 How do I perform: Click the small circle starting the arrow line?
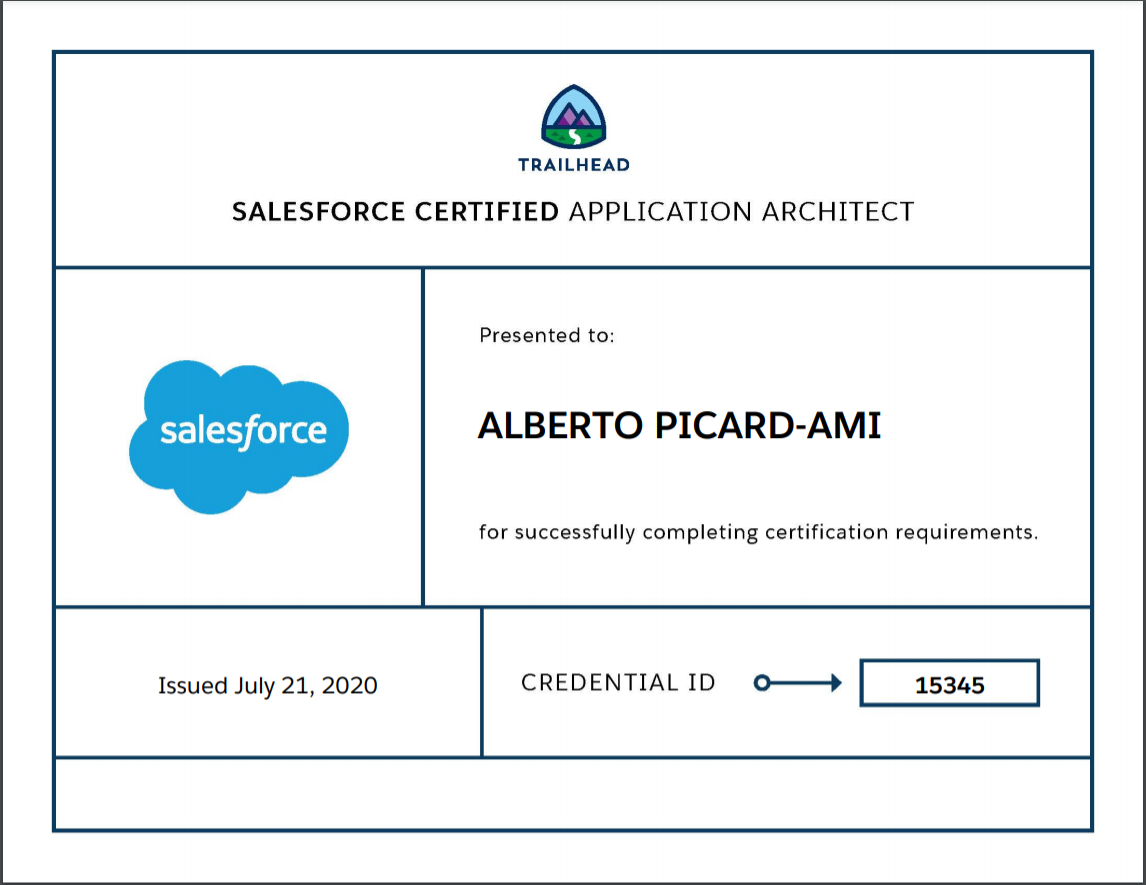click(761, 683)
